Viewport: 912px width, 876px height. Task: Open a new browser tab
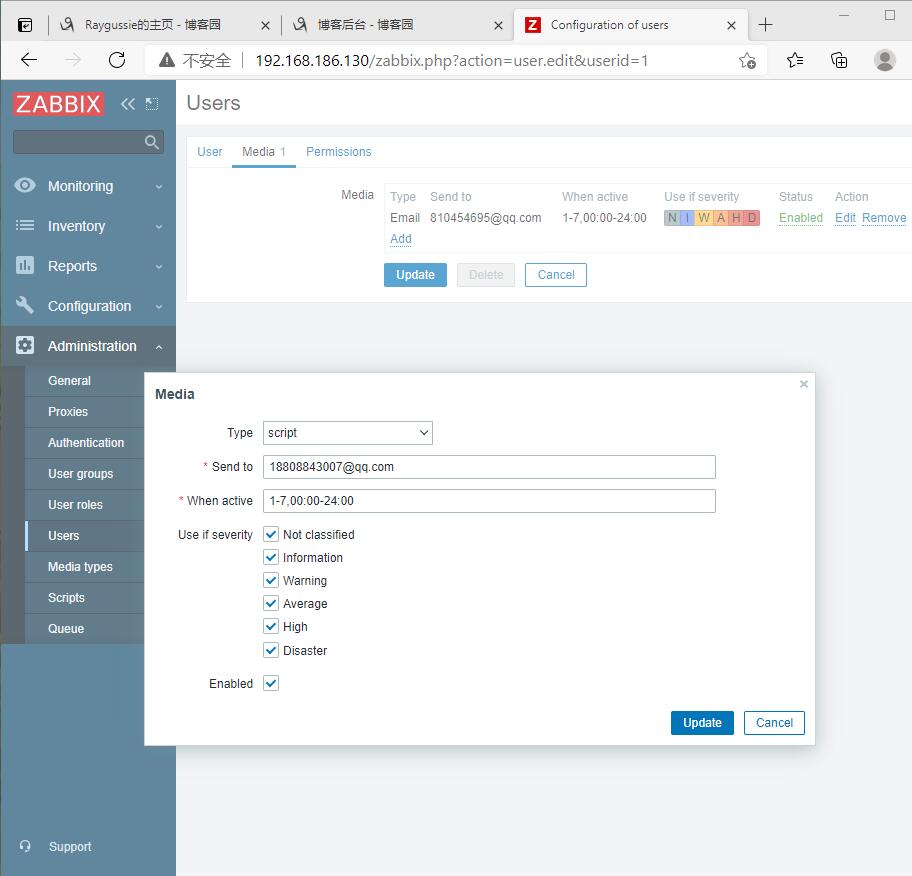click(x=765, y=25)
